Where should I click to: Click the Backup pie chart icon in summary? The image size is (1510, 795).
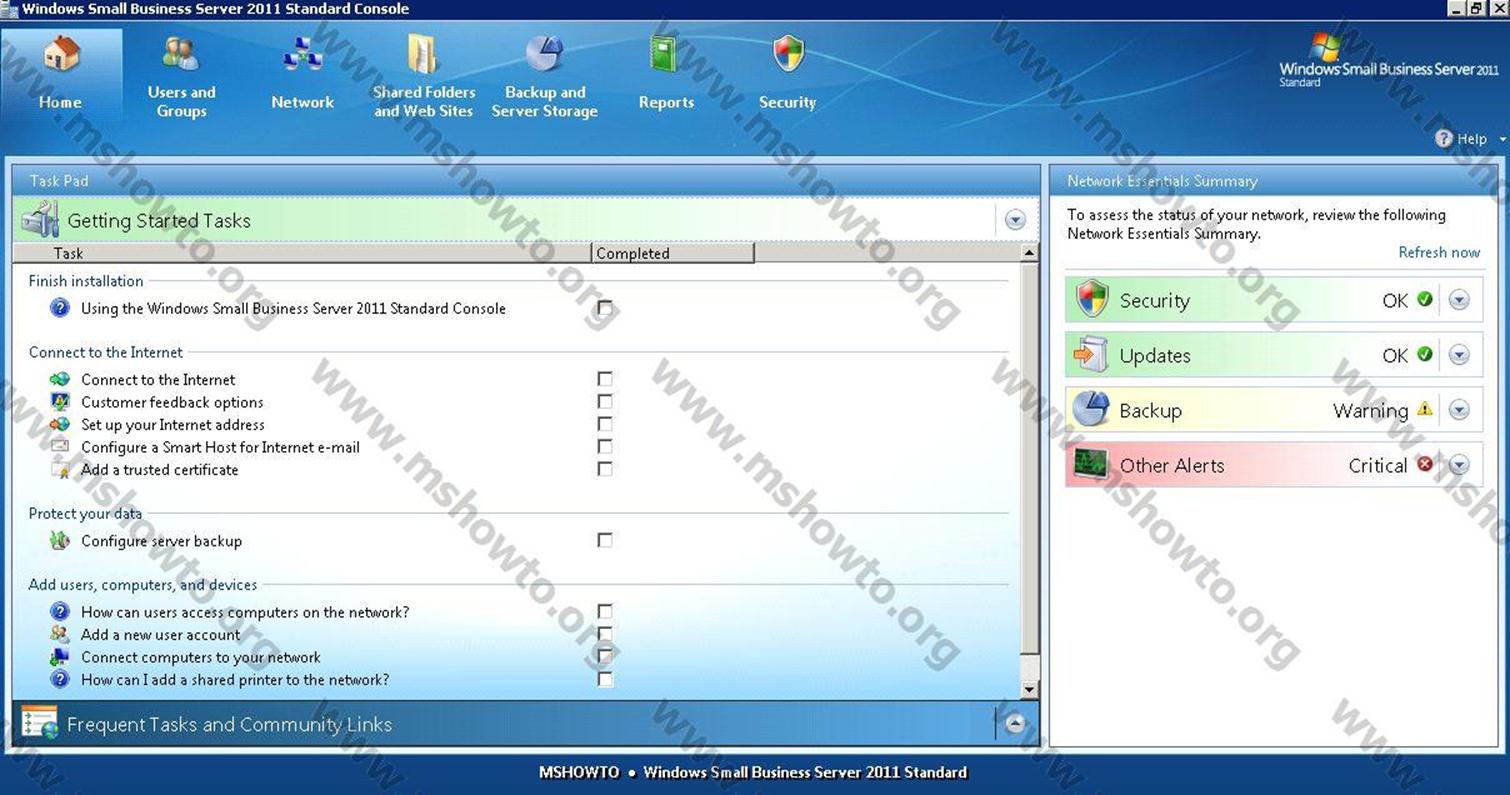(x=1091, y=409)
